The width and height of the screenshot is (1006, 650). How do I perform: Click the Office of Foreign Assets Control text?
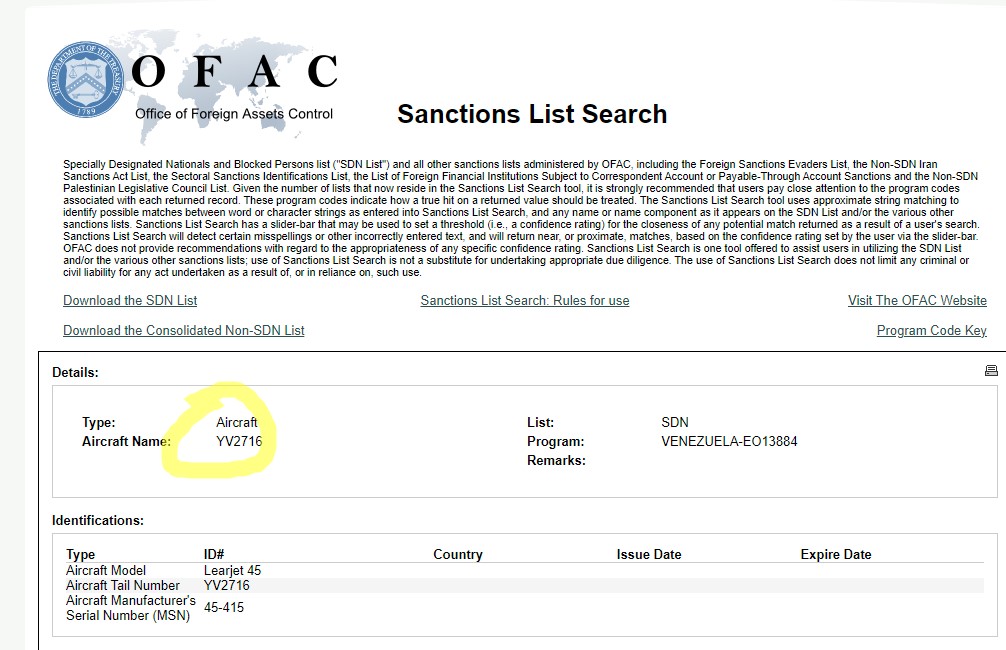coord(234,113)
